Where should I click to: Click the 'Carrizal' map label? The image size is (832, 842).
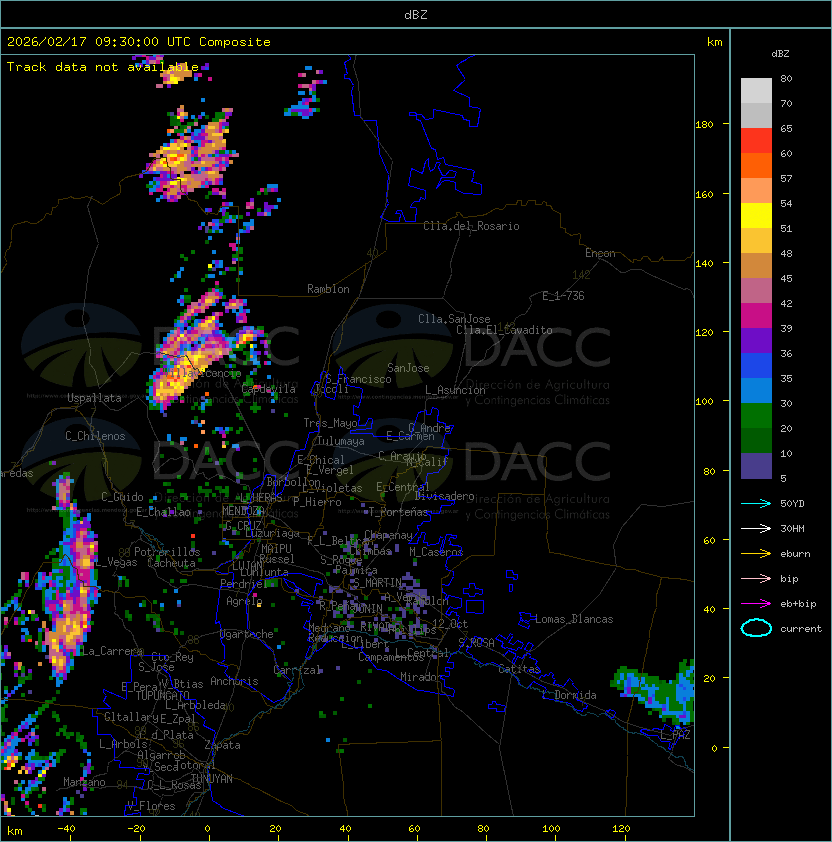click(x=297, y=670)
